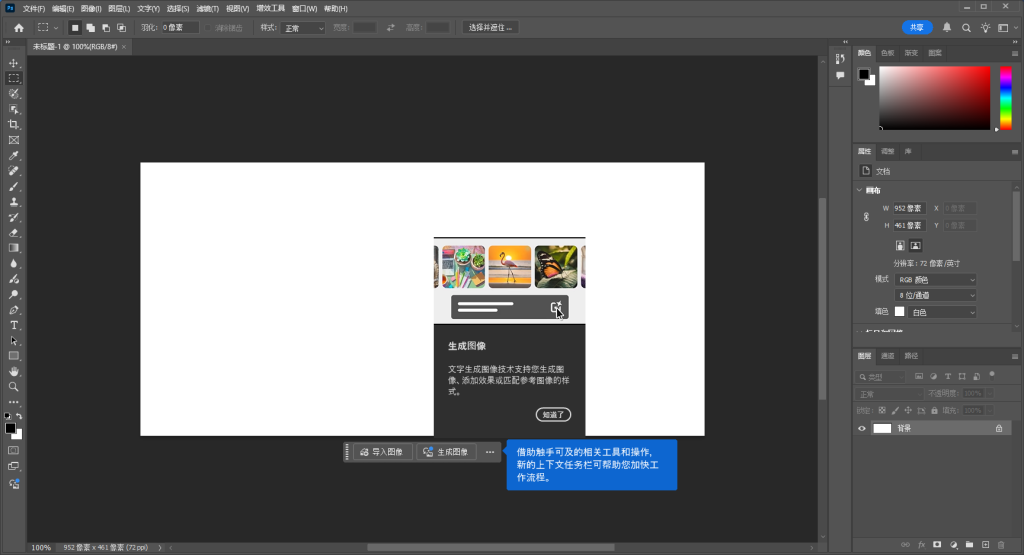
Task: Click the Home icon in options bar
Action: [18, 28]
